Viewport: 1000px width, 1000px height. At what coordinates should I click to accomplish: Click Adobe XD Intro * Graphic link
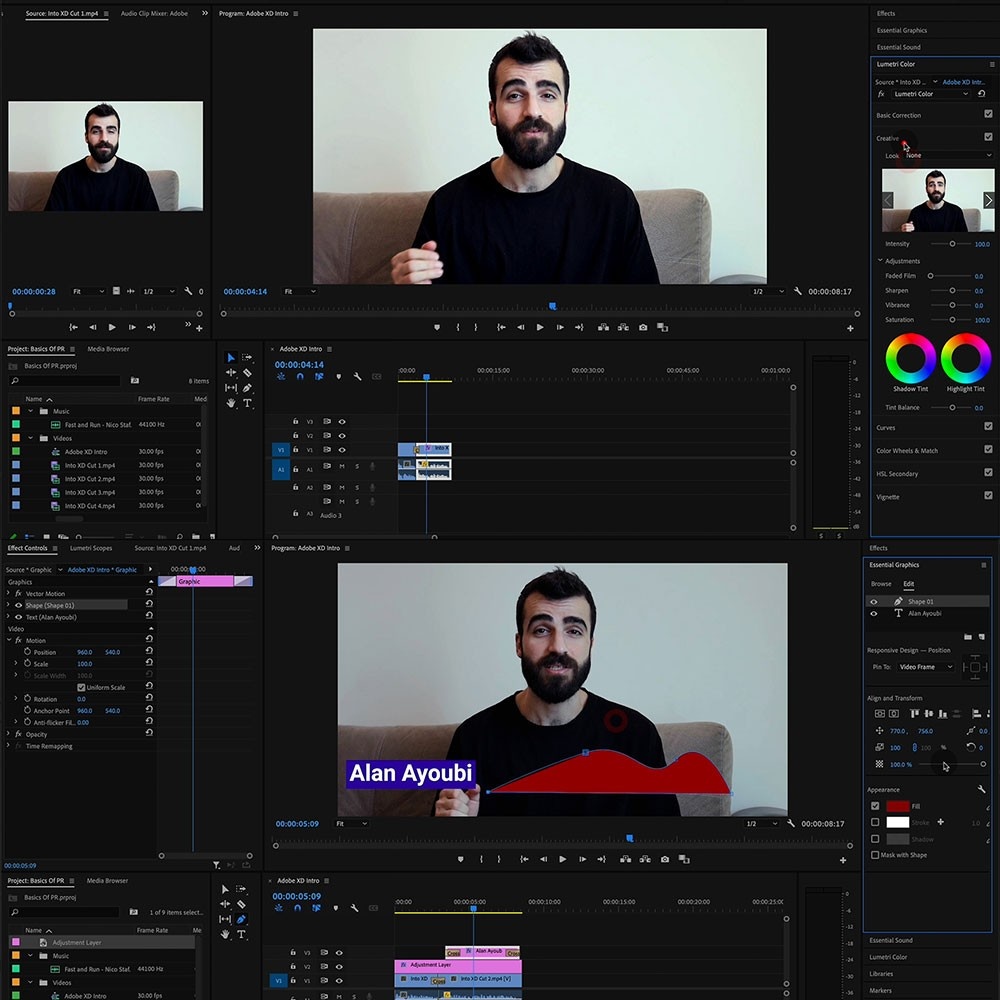coord(102,570)
